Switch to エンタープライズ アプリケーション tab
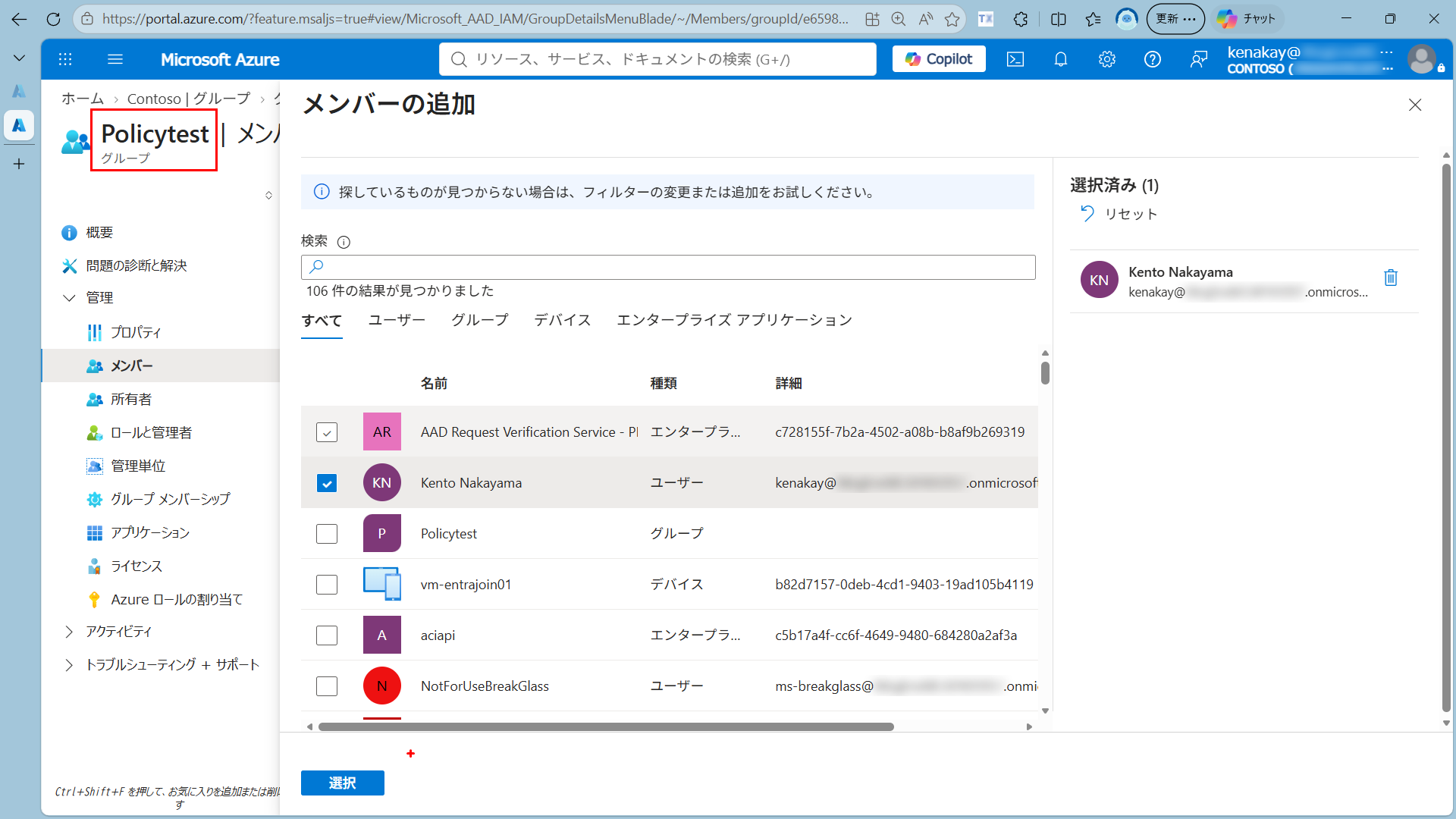This screenshot has width=1456, height=819. coord(734,320)
